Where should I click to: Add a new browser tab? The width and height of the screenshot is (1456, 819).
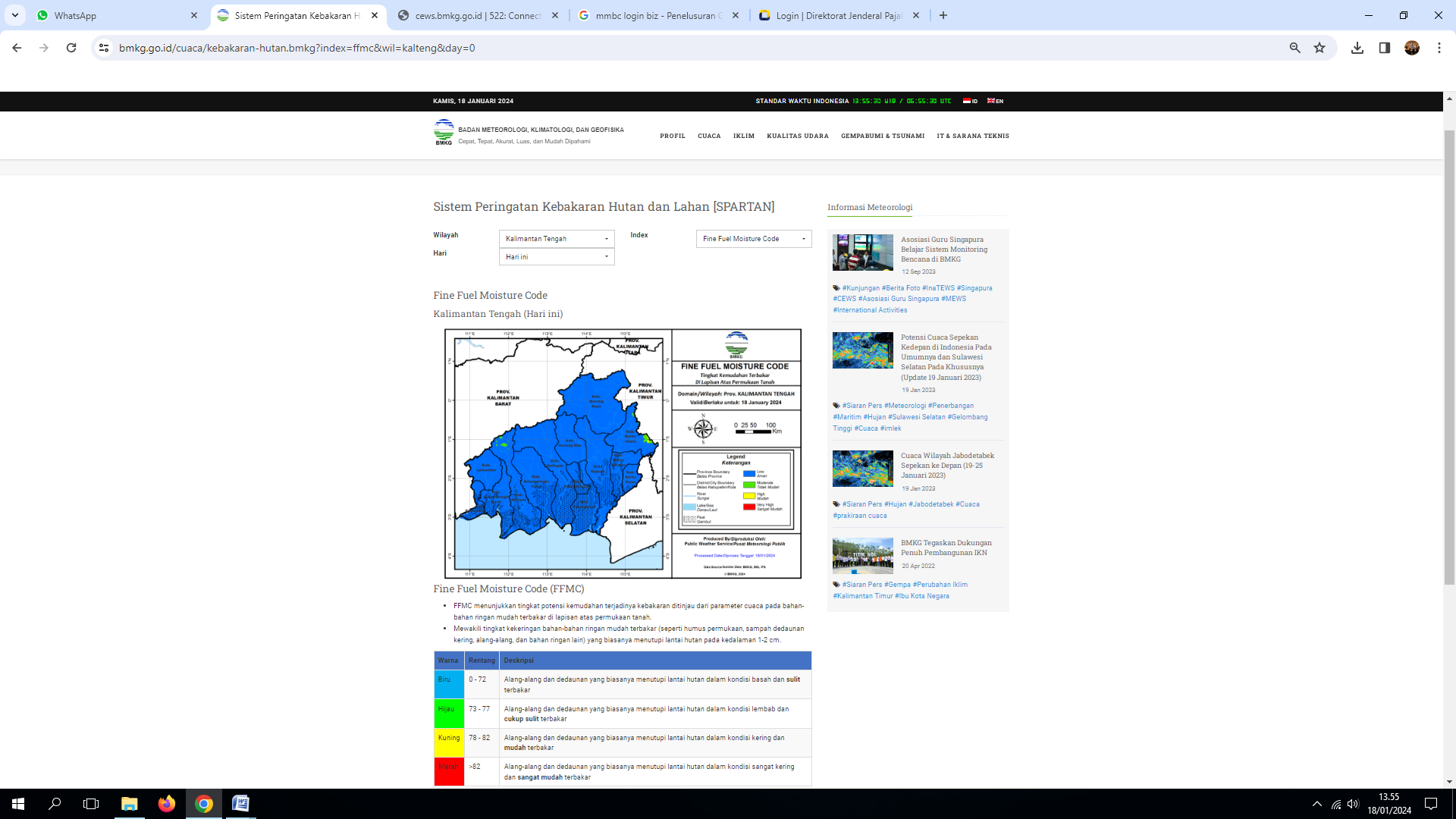pyautogui.click(x=943, y=15)
